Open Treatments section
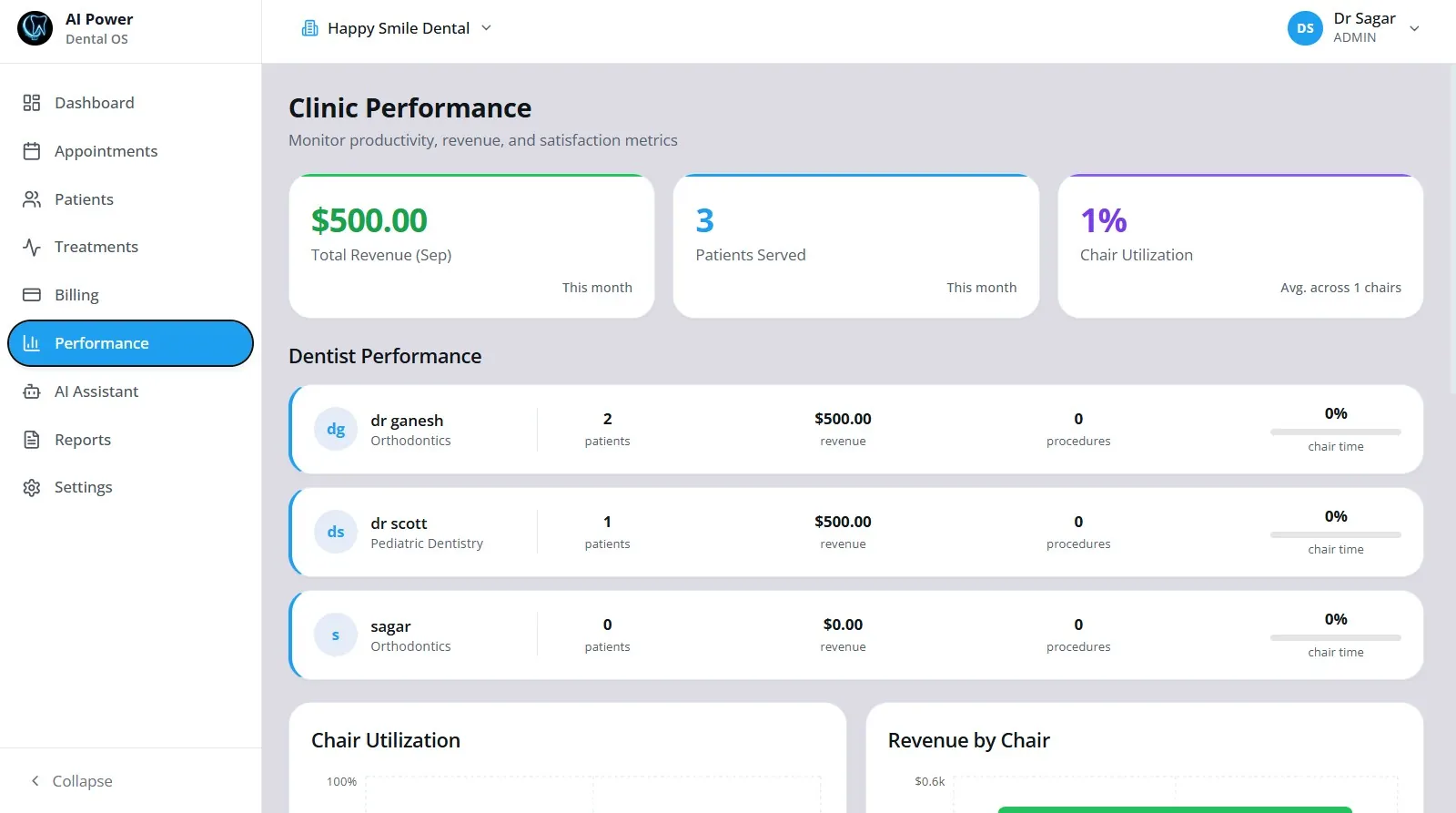 point(130,247)
